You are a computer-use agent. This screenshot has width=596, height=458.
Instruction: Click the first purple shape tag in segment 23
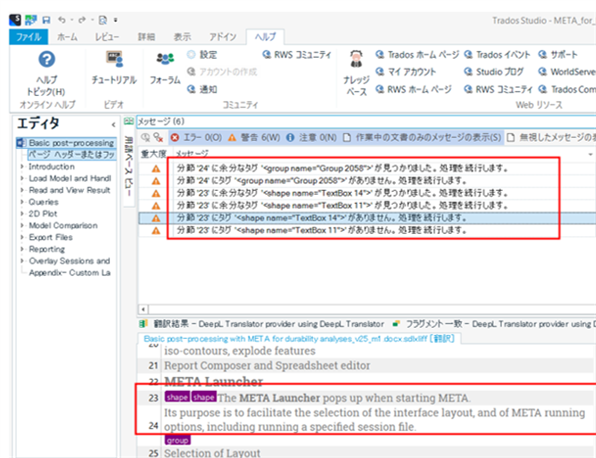click(177, 397)
